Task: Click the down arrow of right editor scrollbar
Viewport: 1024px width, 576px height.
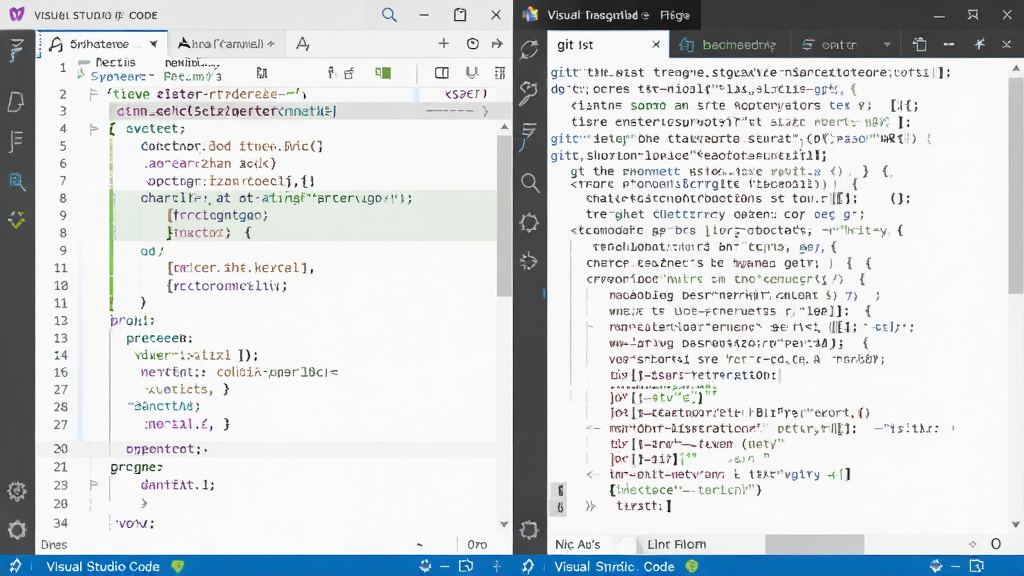Action: coord(1016,524)
